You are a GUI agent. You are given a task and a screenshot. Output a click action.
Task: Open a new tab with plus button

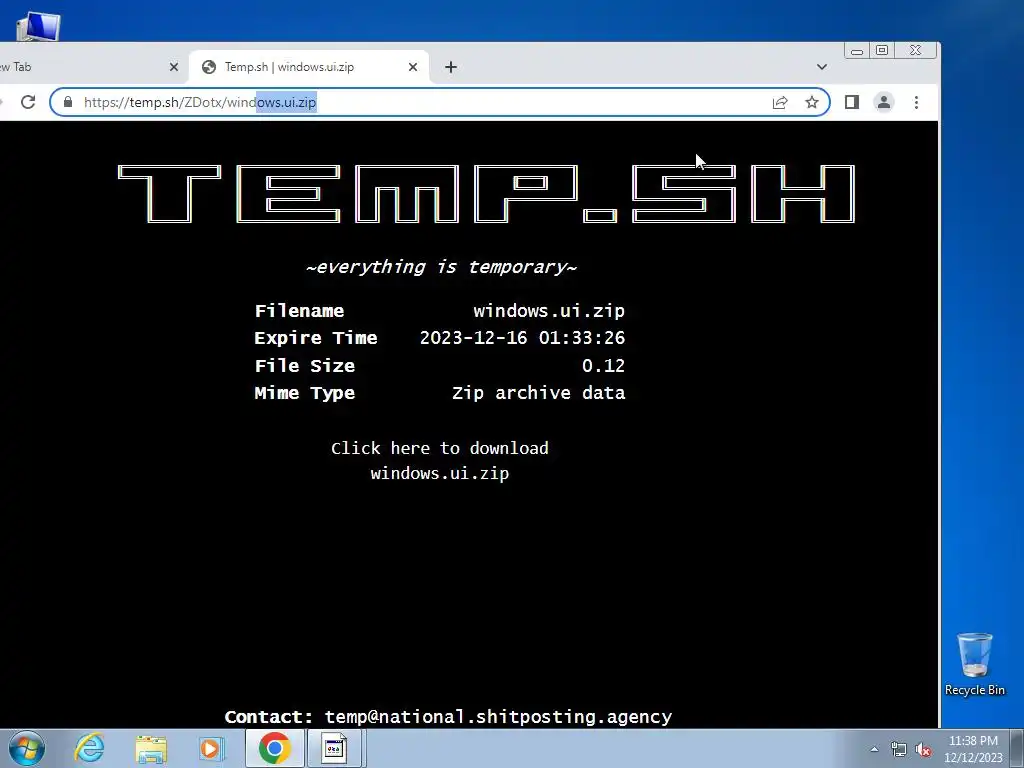[451, 67]
